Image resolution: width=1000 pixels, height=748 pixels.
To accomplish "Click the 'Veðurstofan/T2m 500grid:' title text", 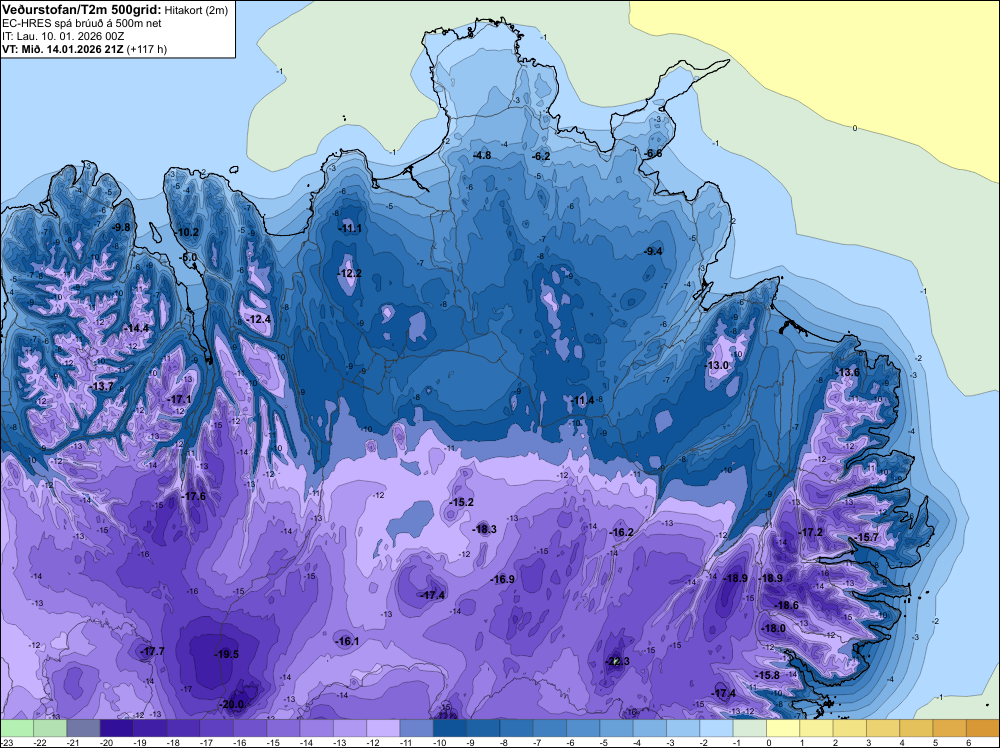I will [x=82, y=10].
